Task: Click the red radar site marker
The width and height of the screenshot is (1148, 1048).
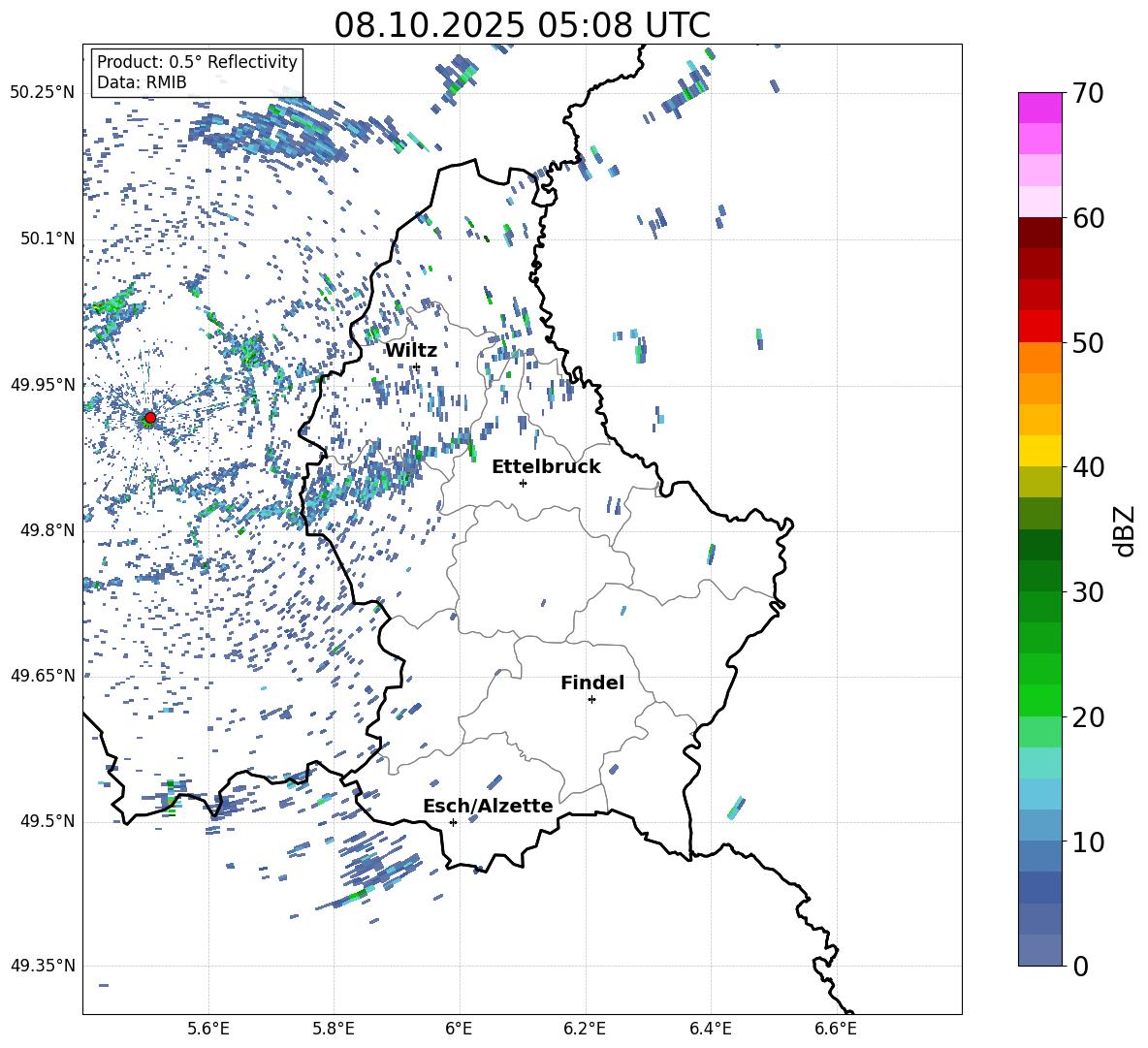Action: [150, 418]
